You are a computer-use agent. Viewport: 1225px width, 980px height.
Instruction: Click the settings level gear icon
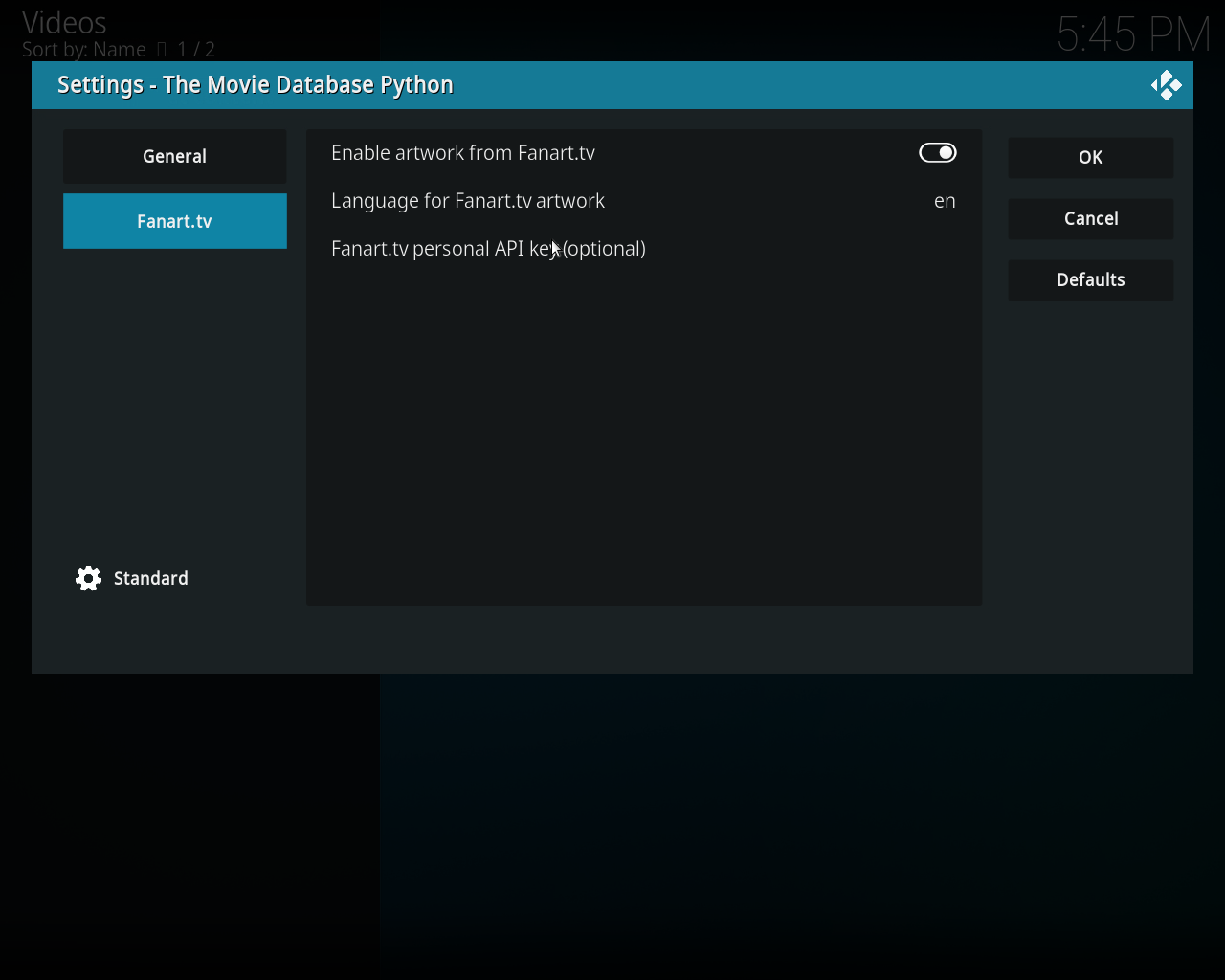(88, 578)
